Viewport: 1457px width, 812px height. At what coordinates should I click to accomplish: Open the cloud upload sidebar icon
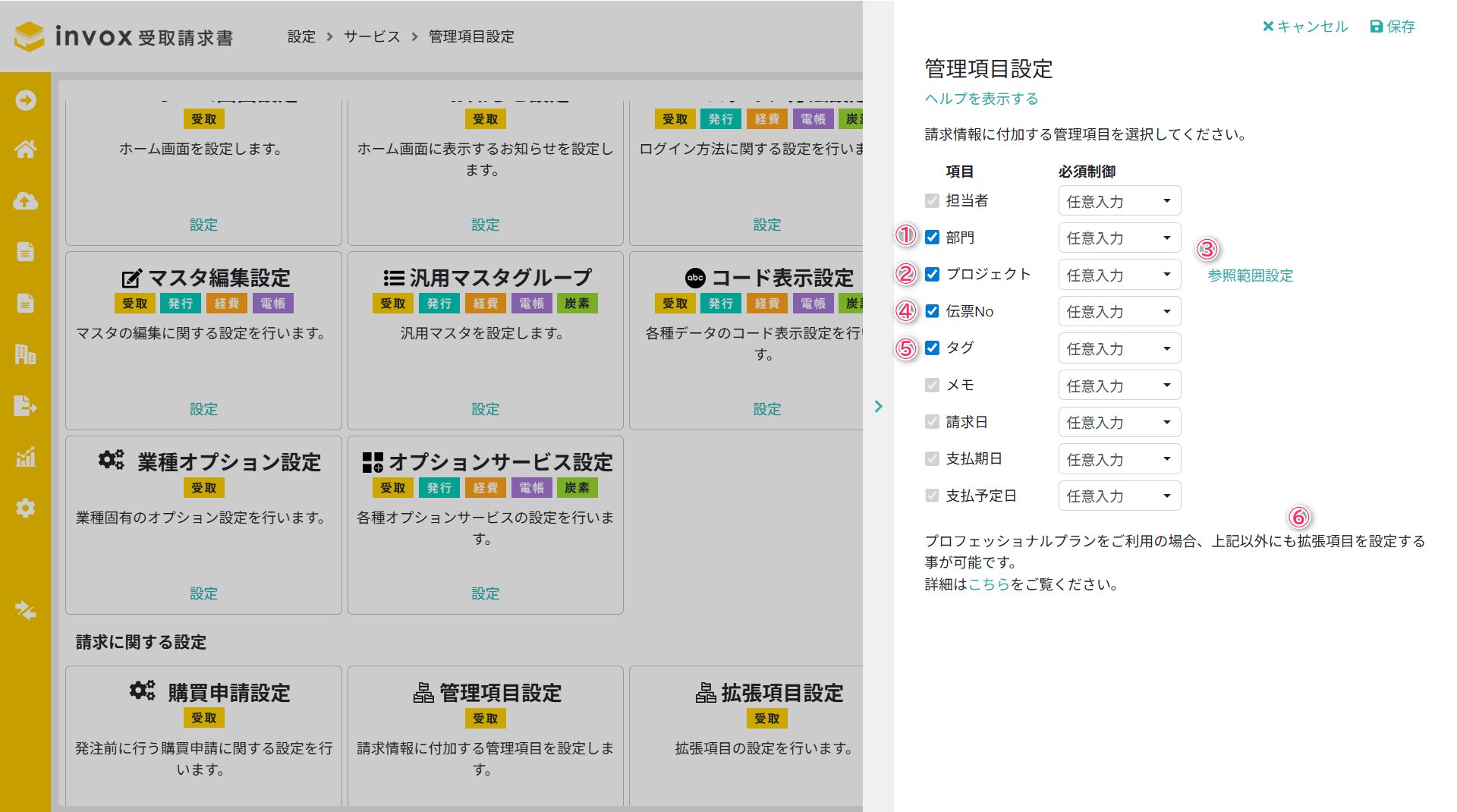[26, 201]
